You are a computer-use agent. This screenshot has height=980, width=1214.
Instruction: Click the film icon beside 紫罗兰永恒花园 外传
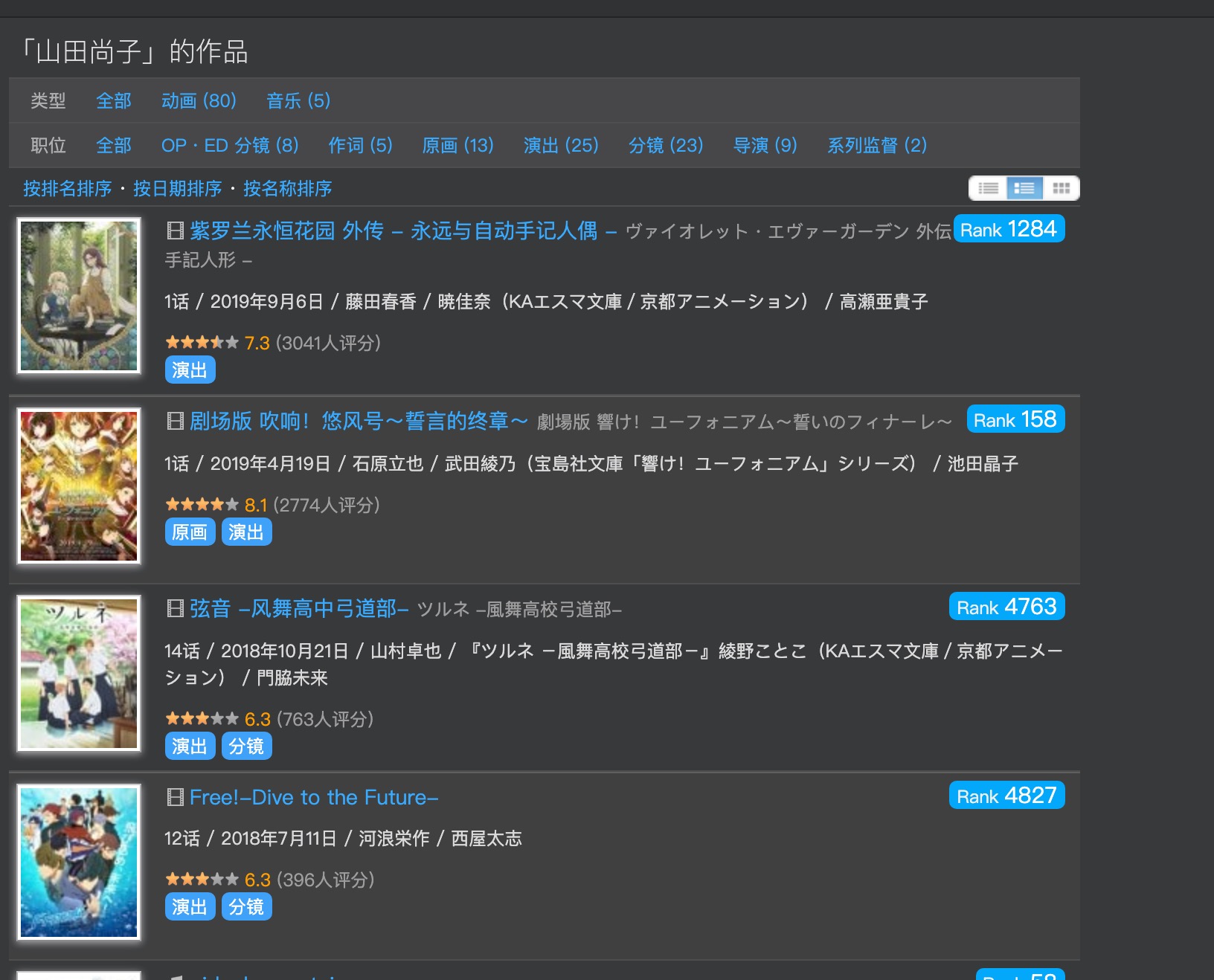pyautogui.click(x=176, y=230)
